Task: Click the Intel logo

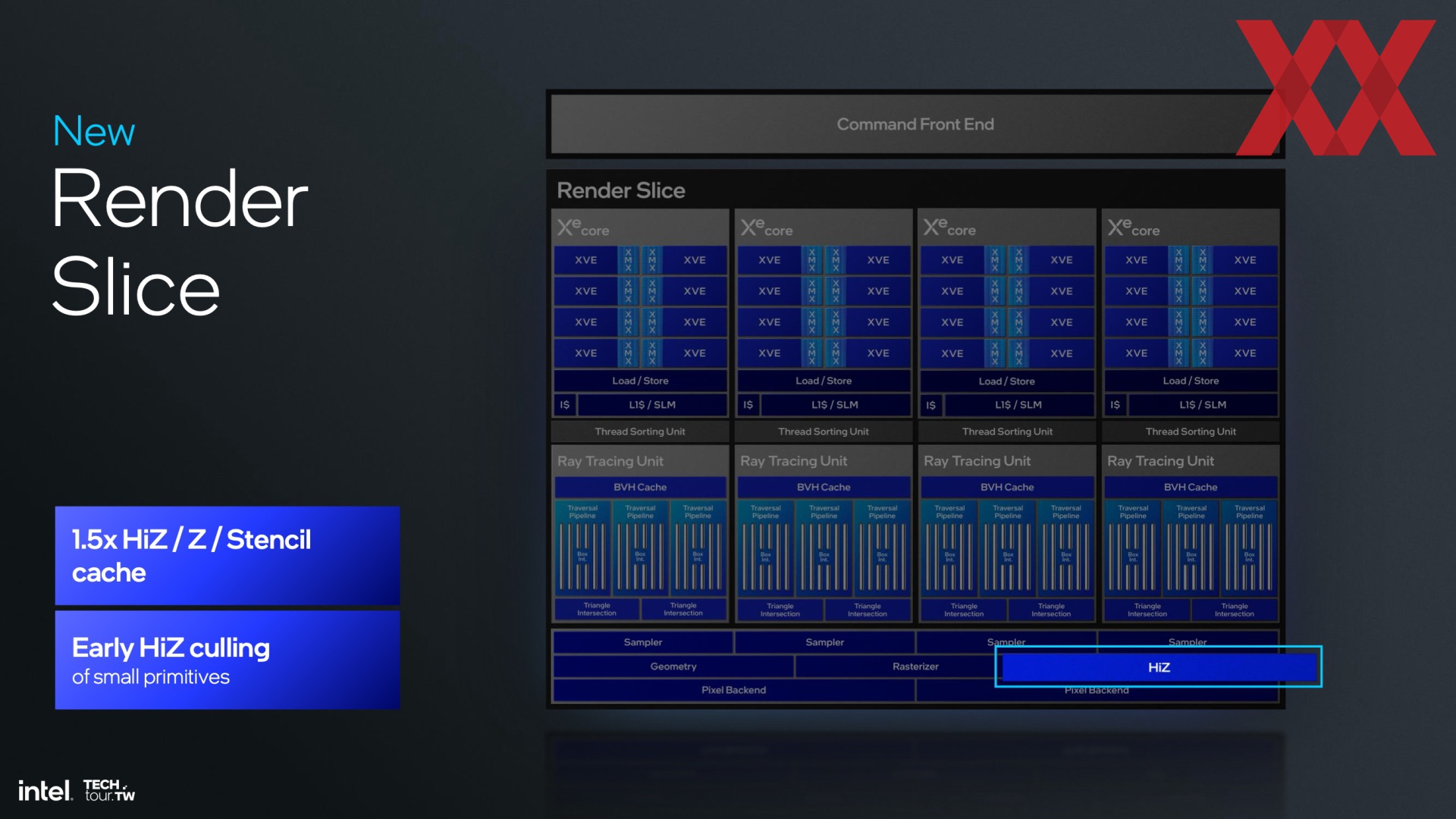Action: click(x=45, y=791)
